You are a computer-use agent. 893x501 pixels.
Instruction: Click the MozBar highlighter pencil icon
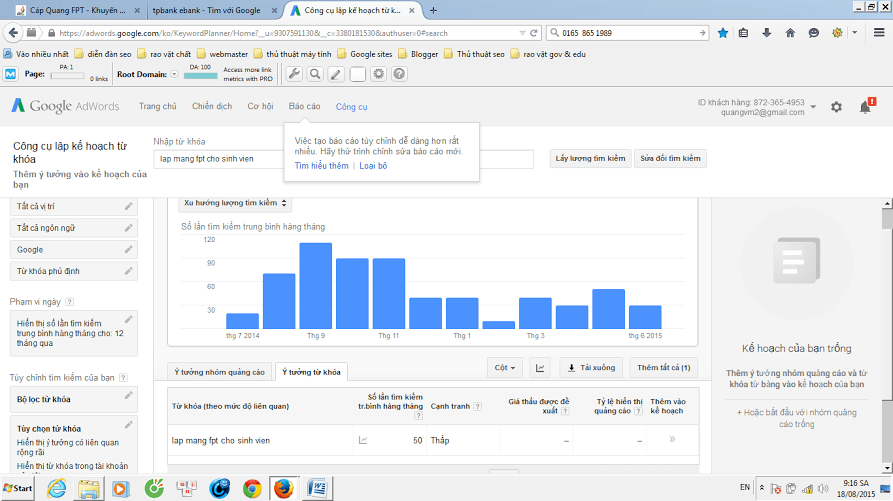pyautogui.click(x=336, y=74)
